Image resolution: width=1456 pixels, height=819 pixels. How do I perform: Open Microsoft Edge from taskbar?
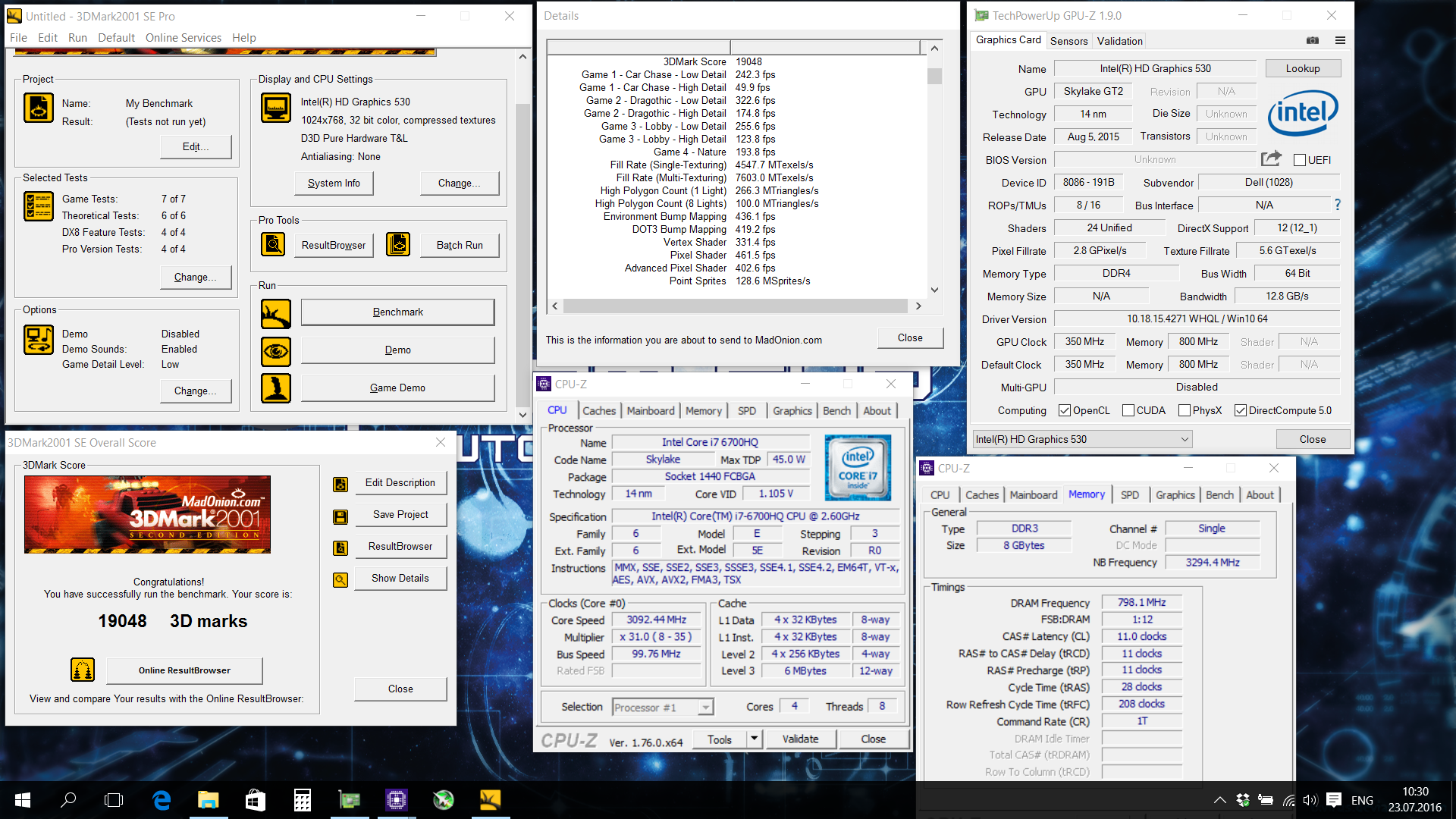click(162, 800)
